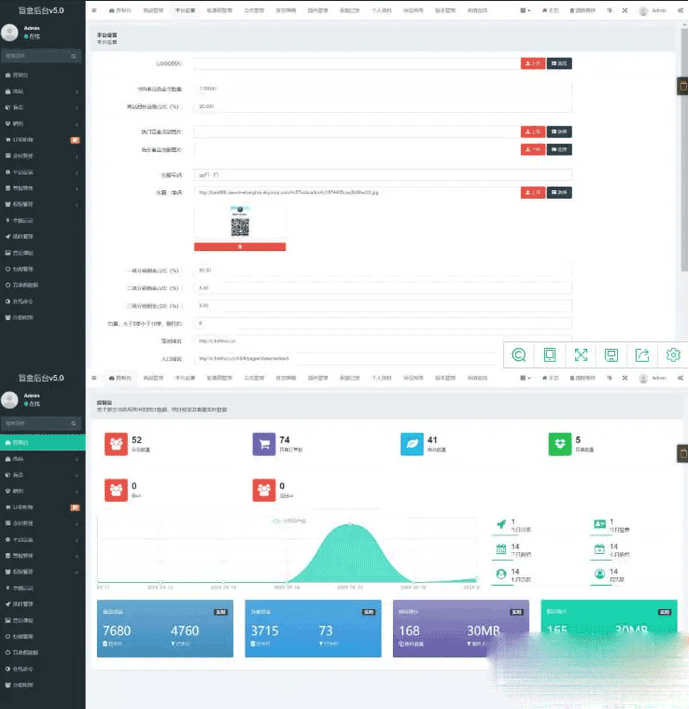
Task: Click the share export icon in the floating toolbar
Action: (642, 355)
